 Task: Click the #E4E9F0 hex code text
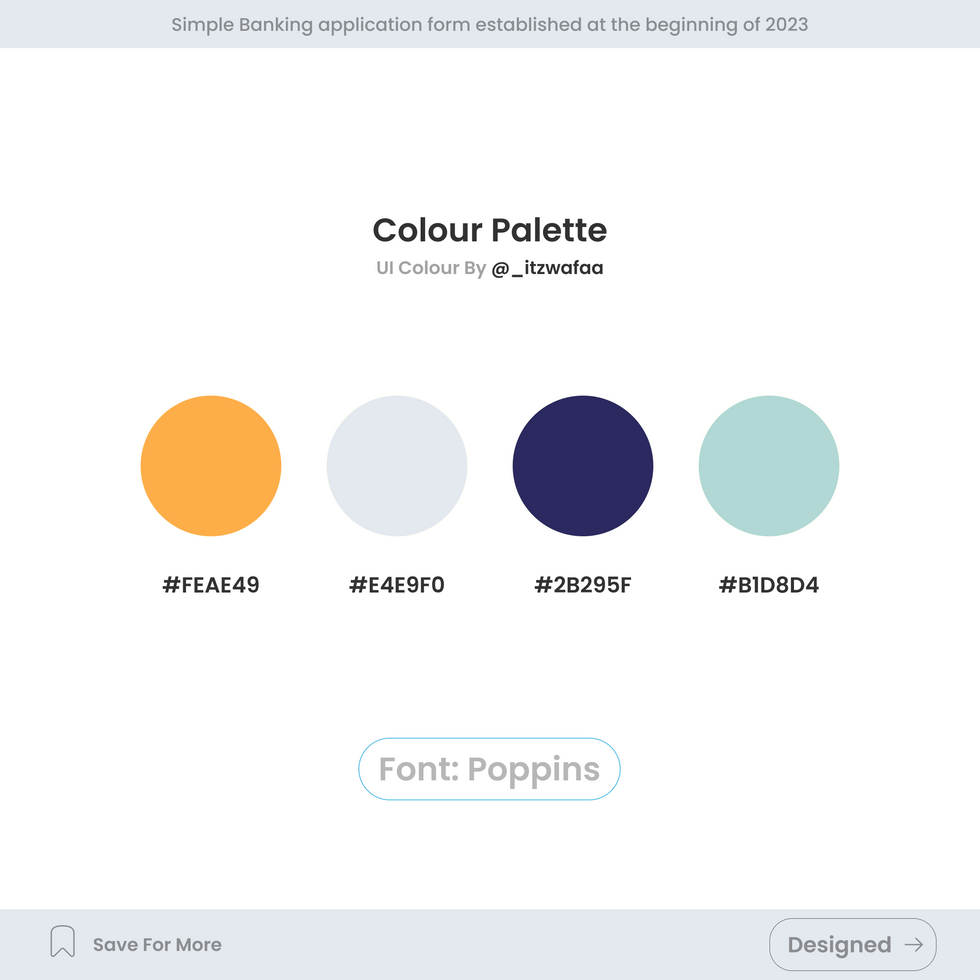[x=397, y=585]
